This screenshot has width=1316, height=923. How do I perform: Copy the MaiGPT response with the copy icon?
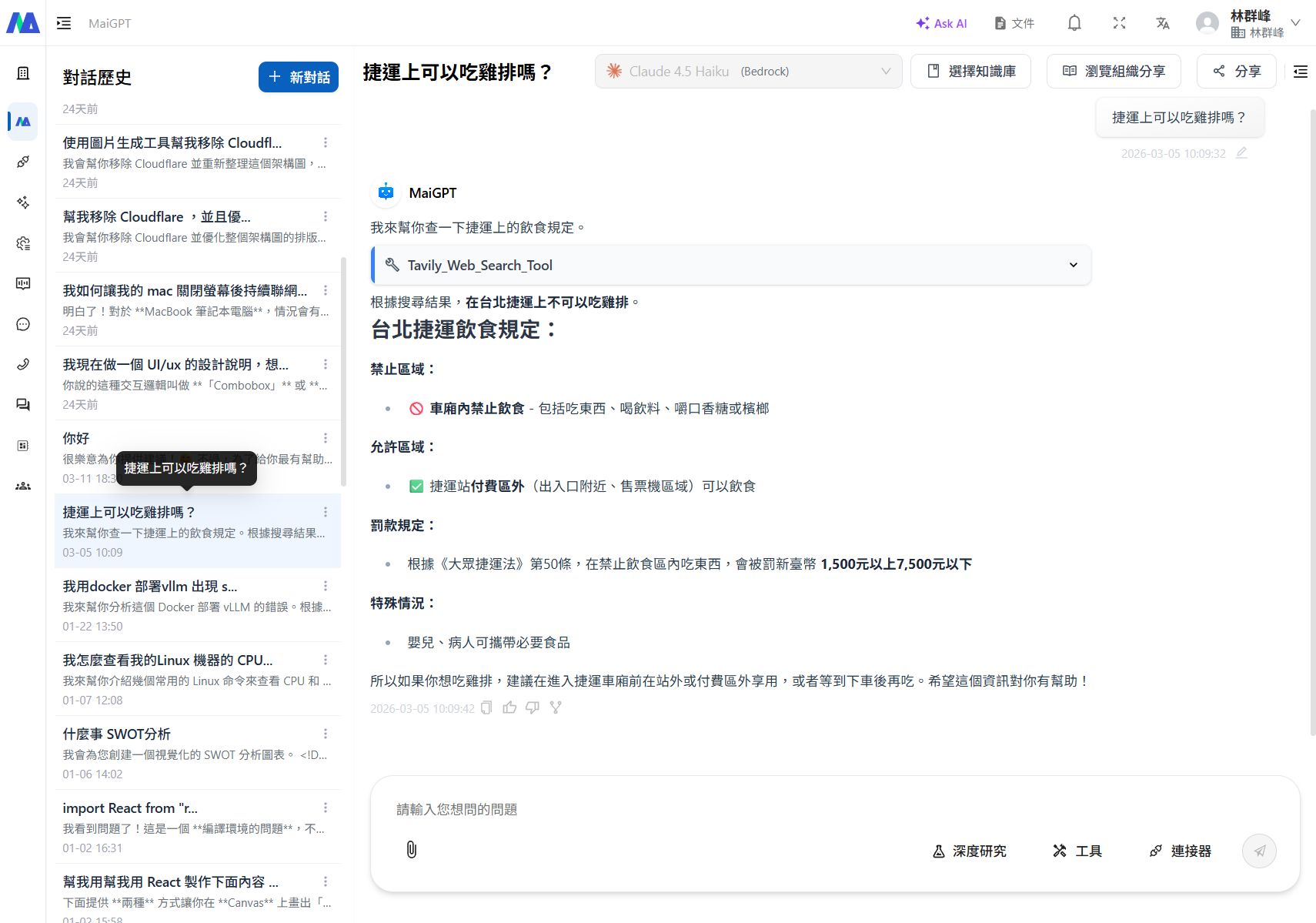486,707
